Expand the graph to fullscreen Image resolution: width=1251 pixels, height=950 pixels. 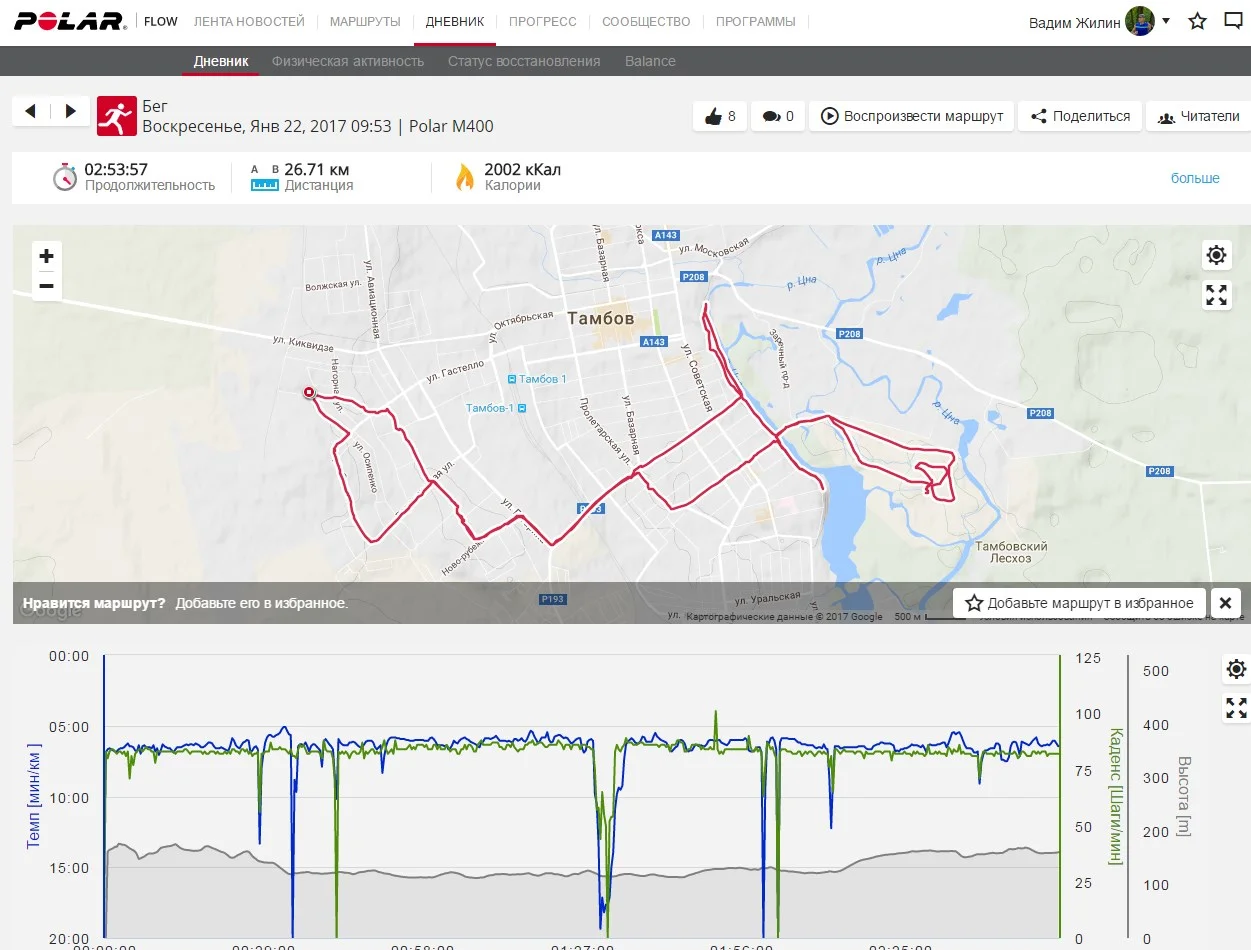click(x=1236, y=709)
